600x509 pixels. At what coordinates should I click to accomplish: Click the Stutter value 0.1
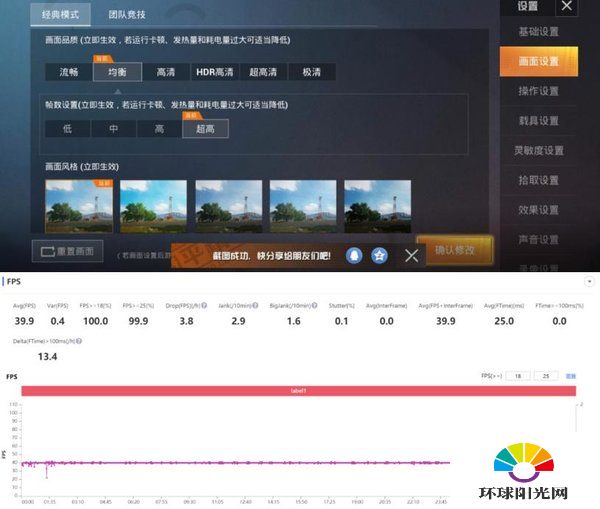(x=341, y=321)
